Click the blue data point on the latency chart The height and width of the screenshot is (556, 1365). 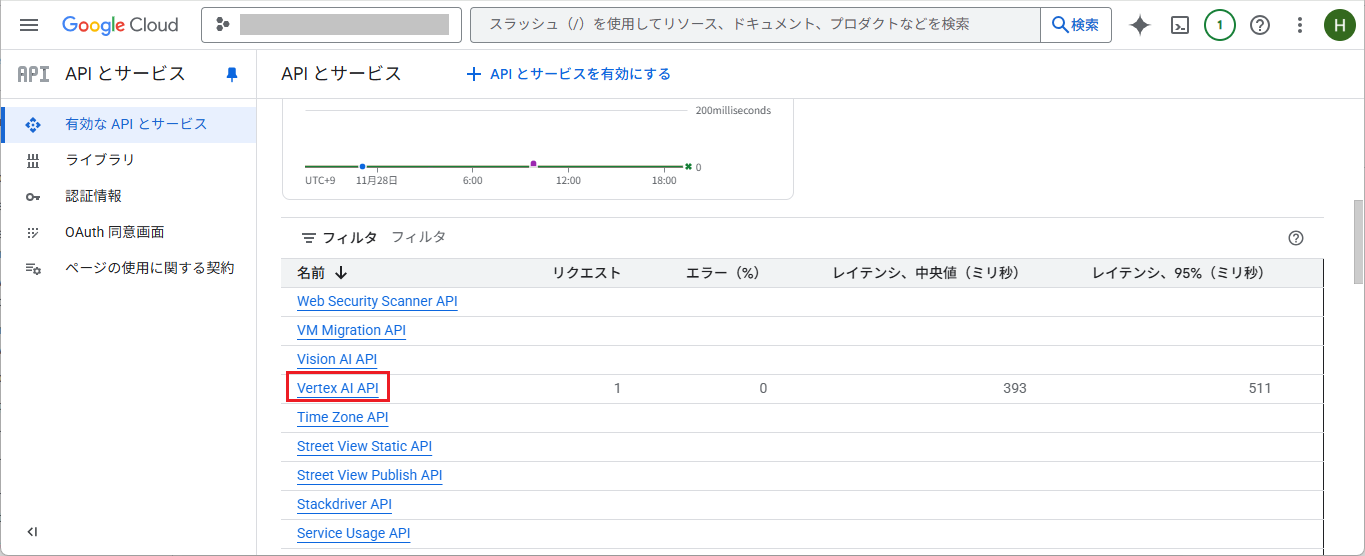point(362,166)
